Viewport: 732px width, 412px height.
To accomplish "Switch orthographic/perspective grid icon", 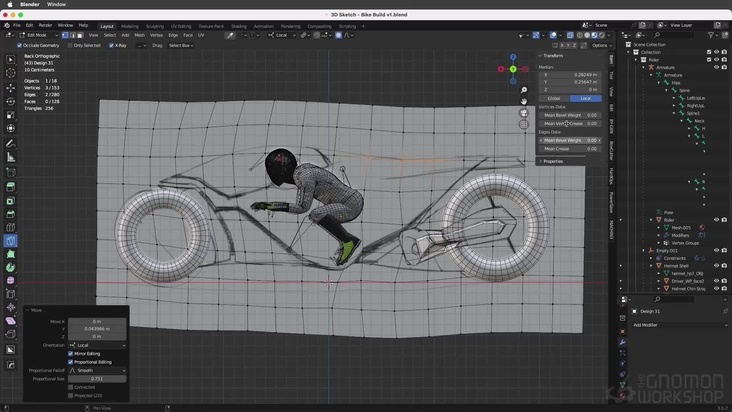I will point(524,125).
